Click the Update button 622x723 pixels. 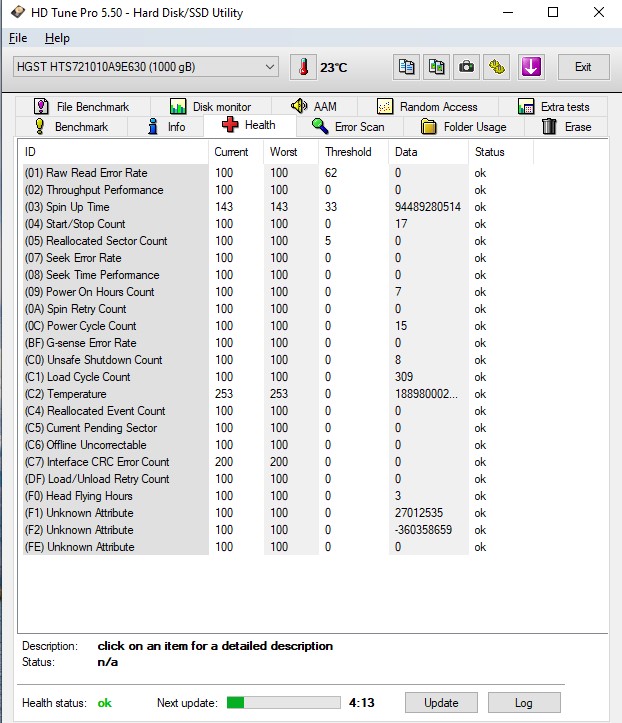(441, 703)
